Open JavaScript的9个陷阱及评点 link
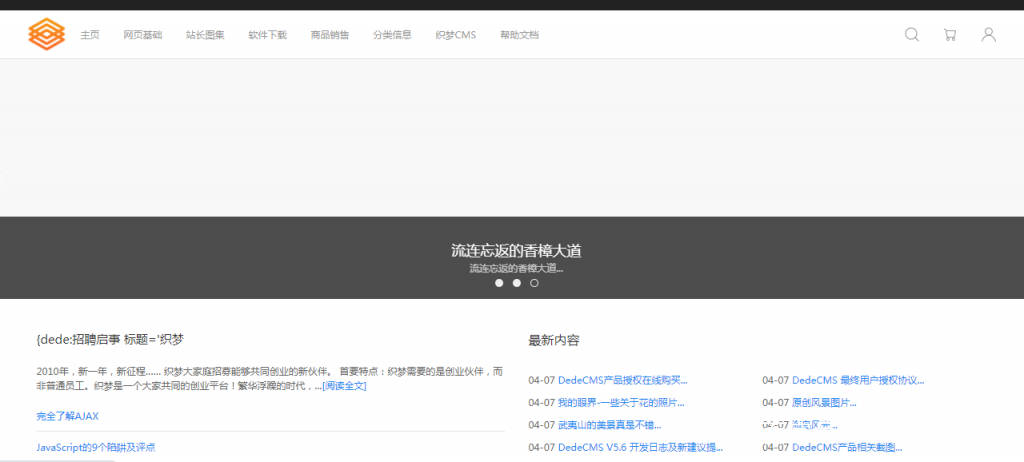 click(x=96, y=448)
